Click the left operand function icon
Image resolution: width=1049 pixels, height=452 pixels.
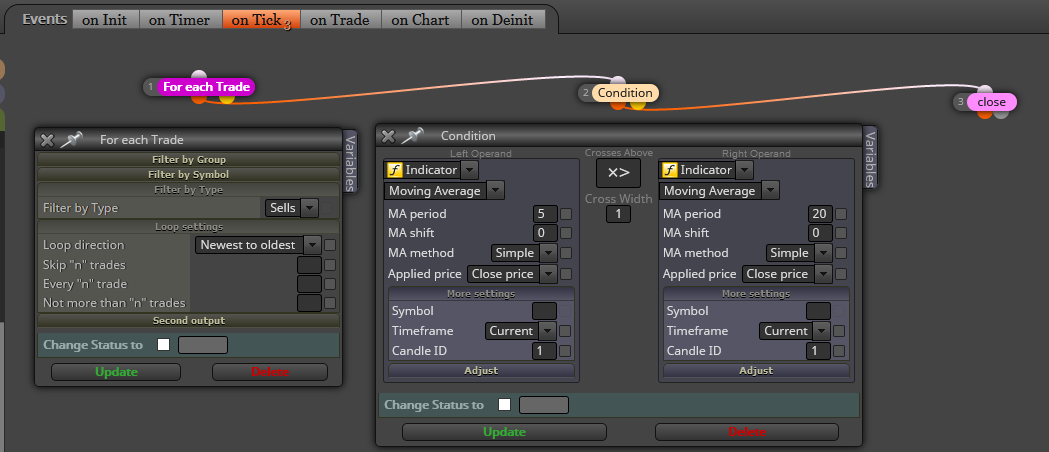tap(394, 170)
